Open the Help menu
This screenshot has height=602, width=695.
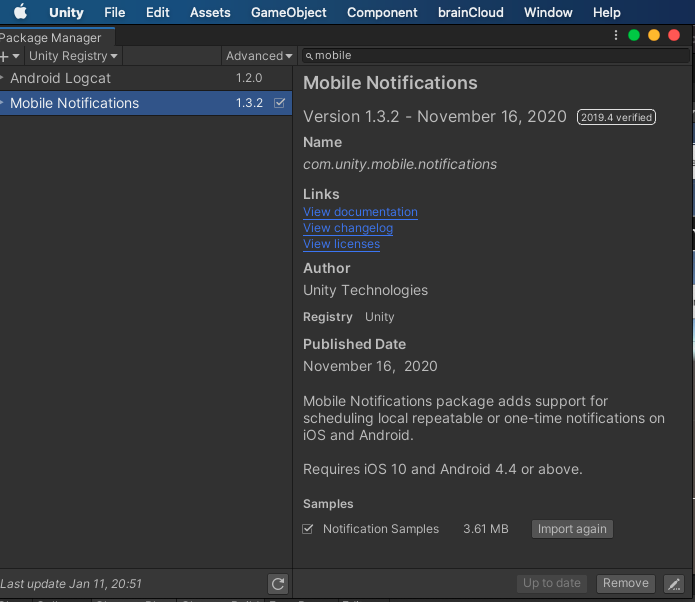tap(606, 12)
